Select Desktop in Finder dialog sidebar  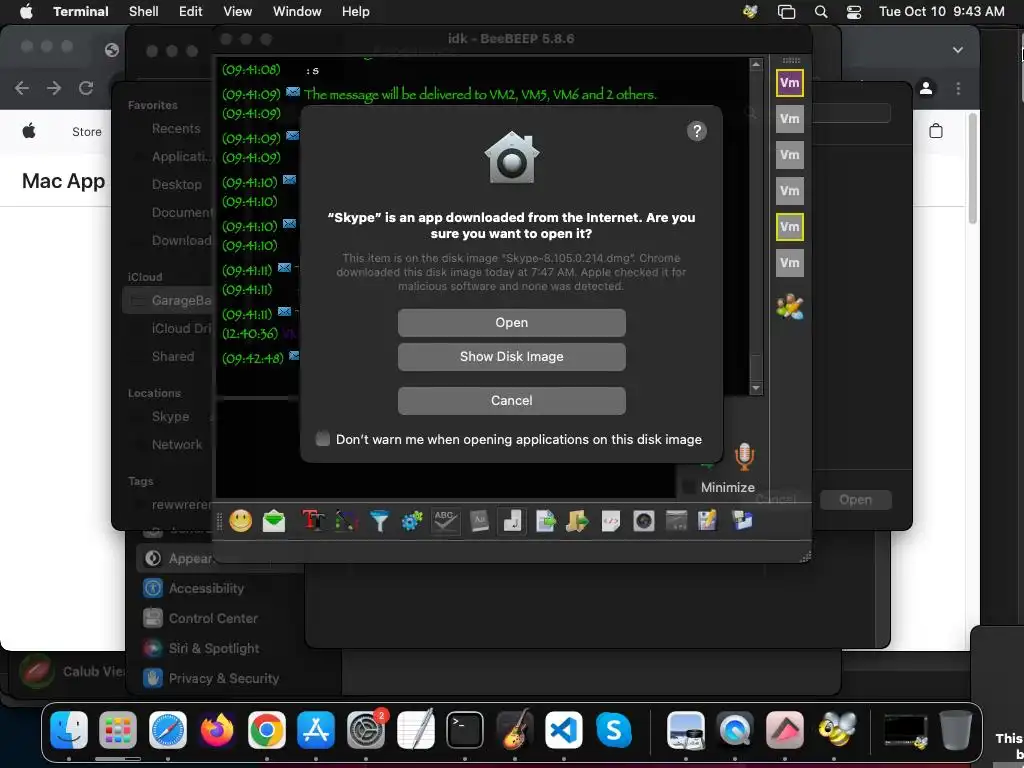click(176, 184)
